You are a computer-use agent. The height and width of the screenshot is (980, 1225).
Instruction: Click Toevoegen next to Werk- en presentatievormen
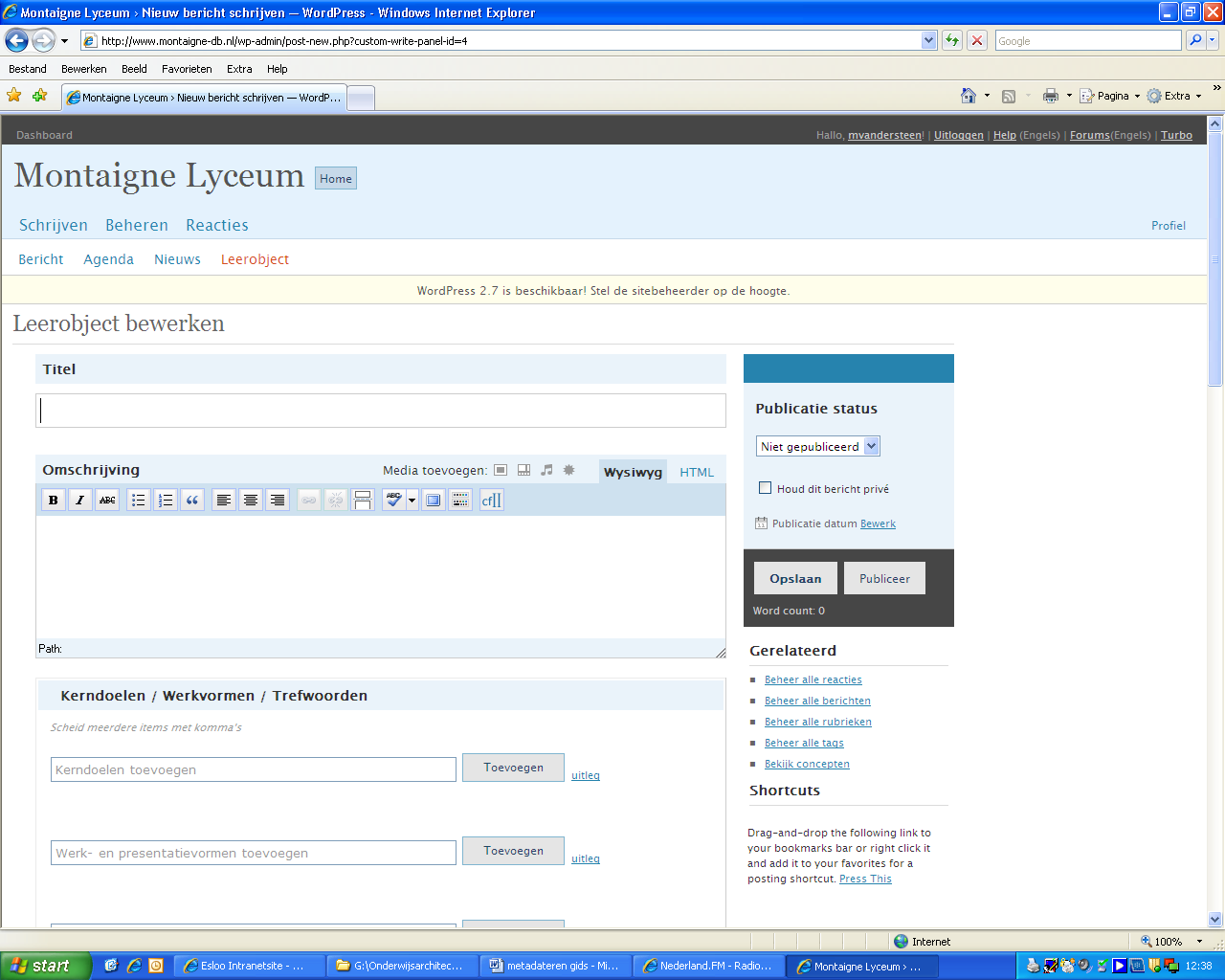pyautogui.click(x=513, y=851)
